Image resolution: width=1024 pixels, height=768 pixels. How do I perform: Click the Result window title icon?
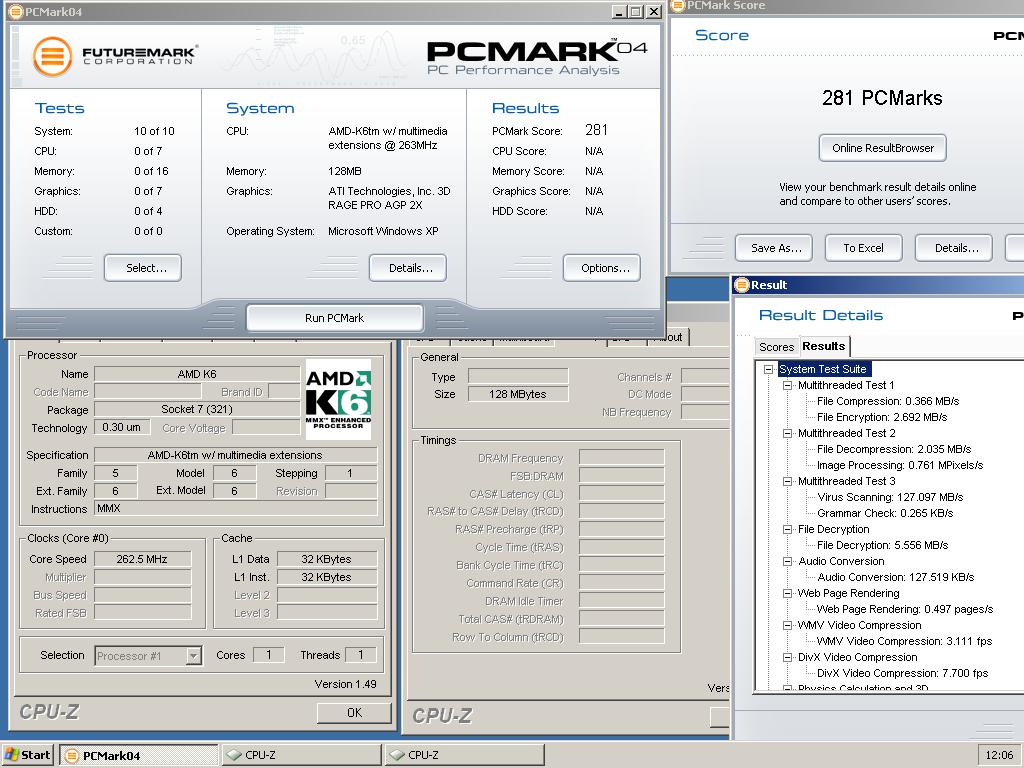click(742, 285)
